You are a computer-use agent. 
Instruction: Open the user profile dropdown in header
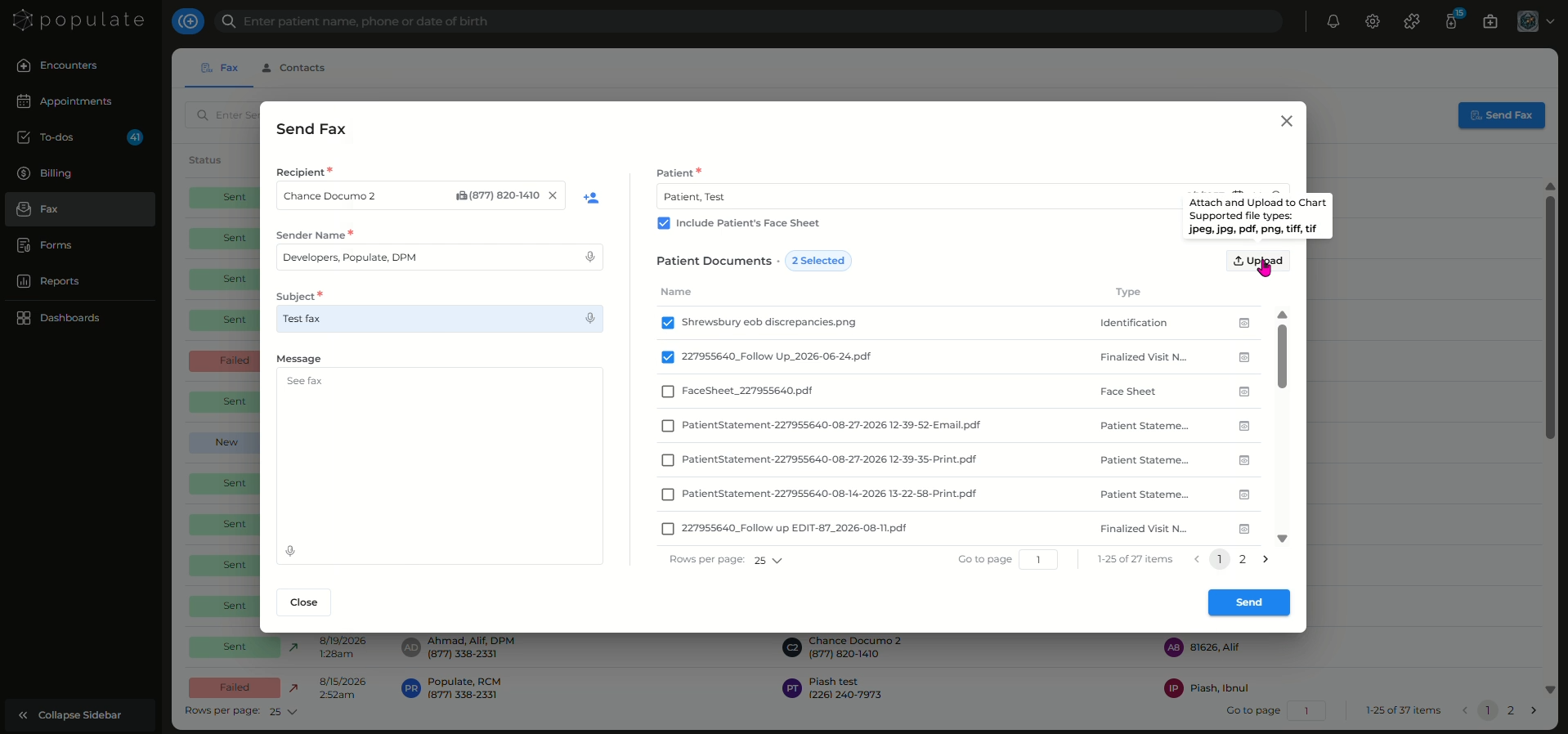[1536, 22]
